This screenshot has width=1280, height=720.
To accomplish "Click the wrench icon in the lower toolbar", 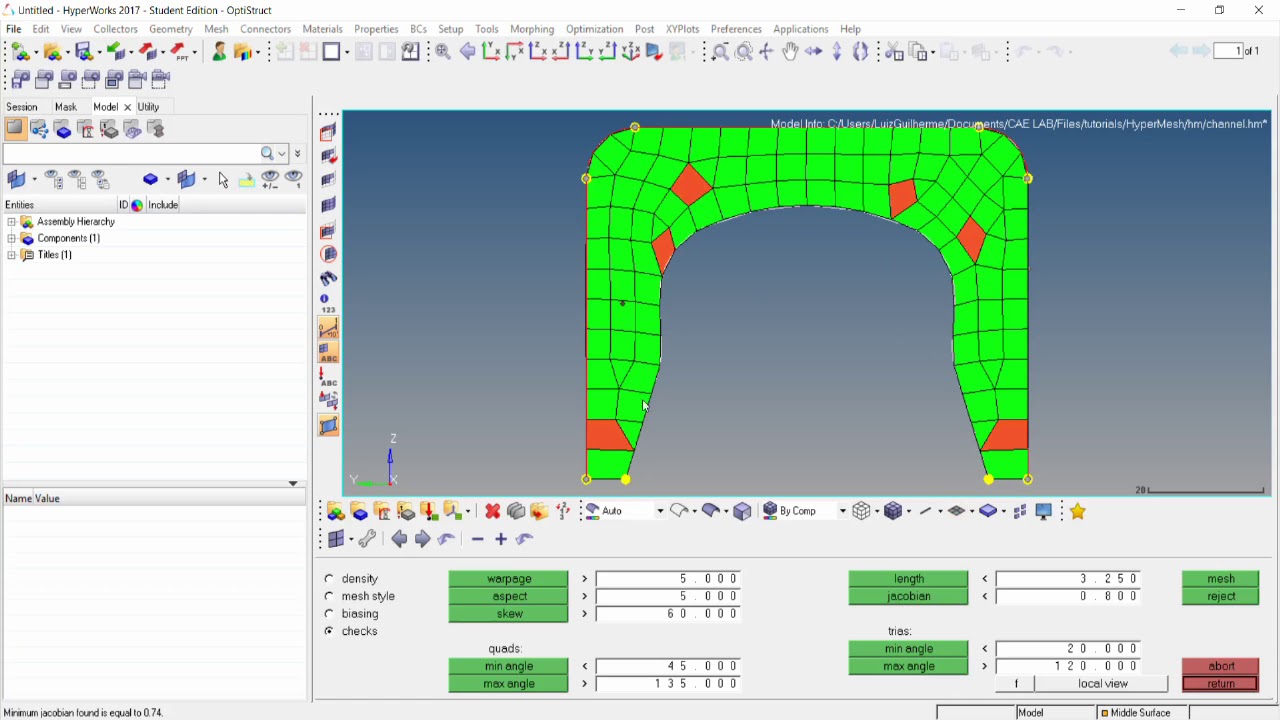I will point(367,539).
